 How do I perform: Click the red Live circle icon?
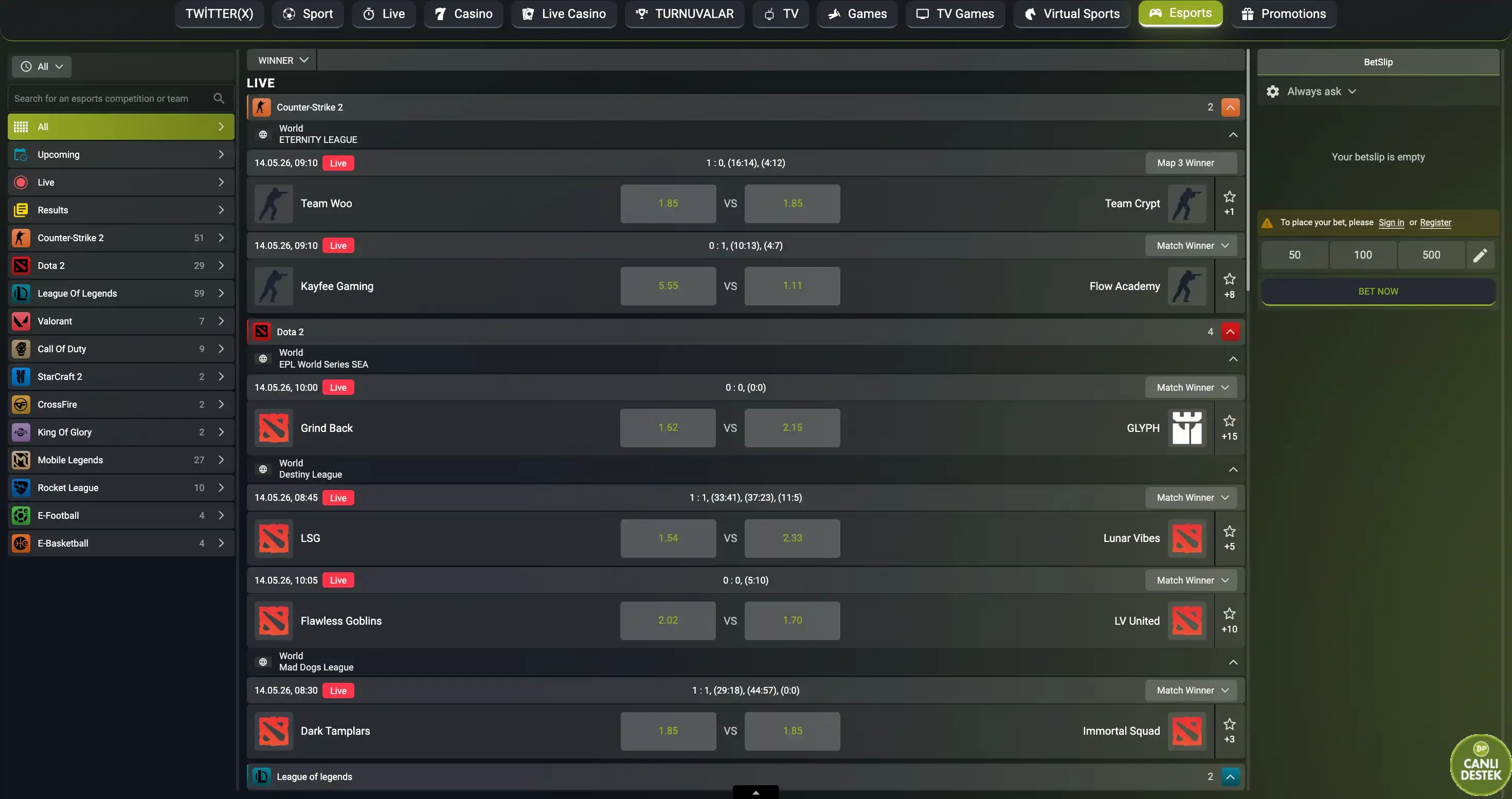point(21,183)
